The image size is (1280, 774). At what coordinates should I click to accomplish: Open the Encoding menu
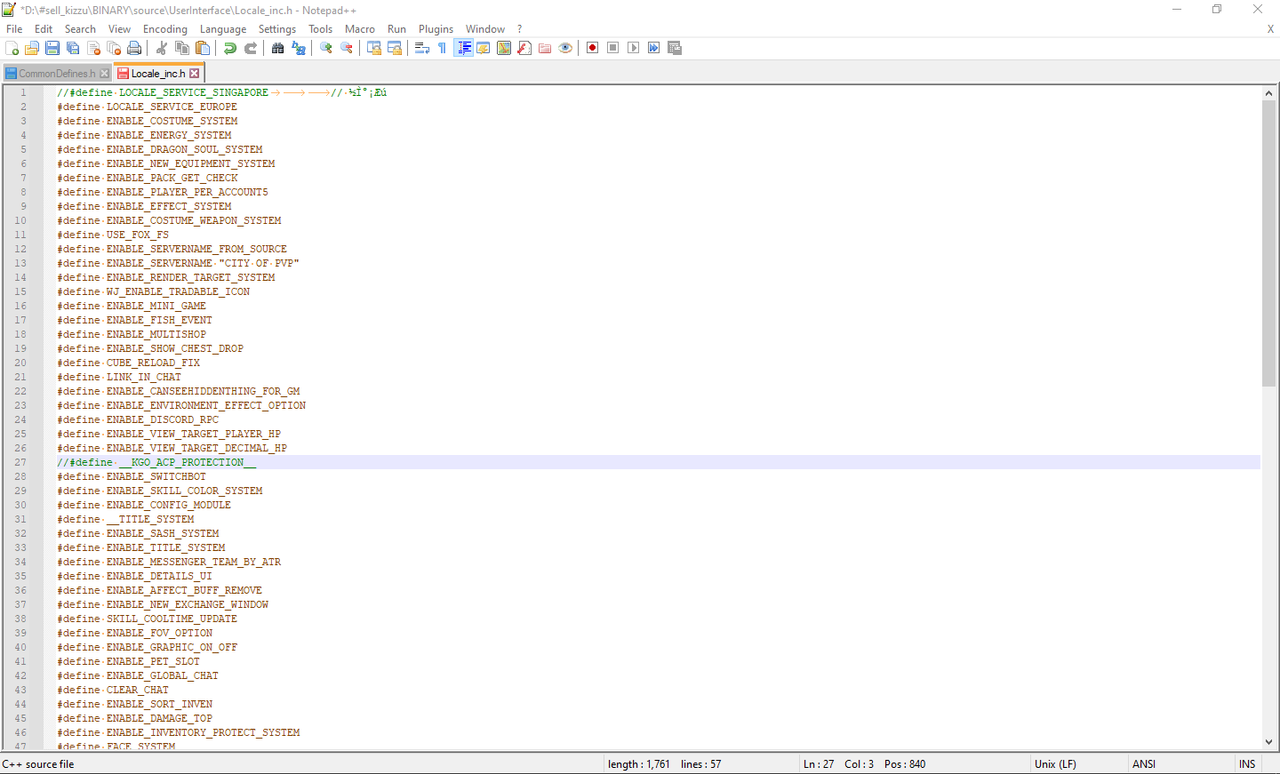pos(165,29)
